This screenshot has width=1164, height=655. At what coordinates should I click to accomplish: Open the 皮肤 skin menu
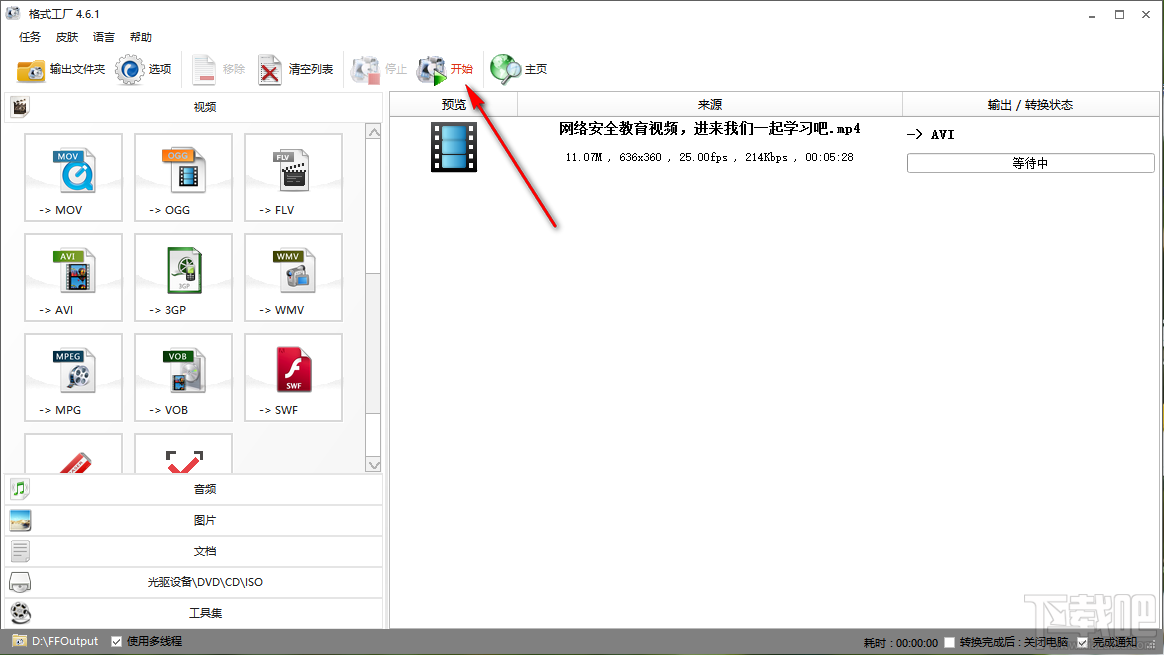coord(67,37)
